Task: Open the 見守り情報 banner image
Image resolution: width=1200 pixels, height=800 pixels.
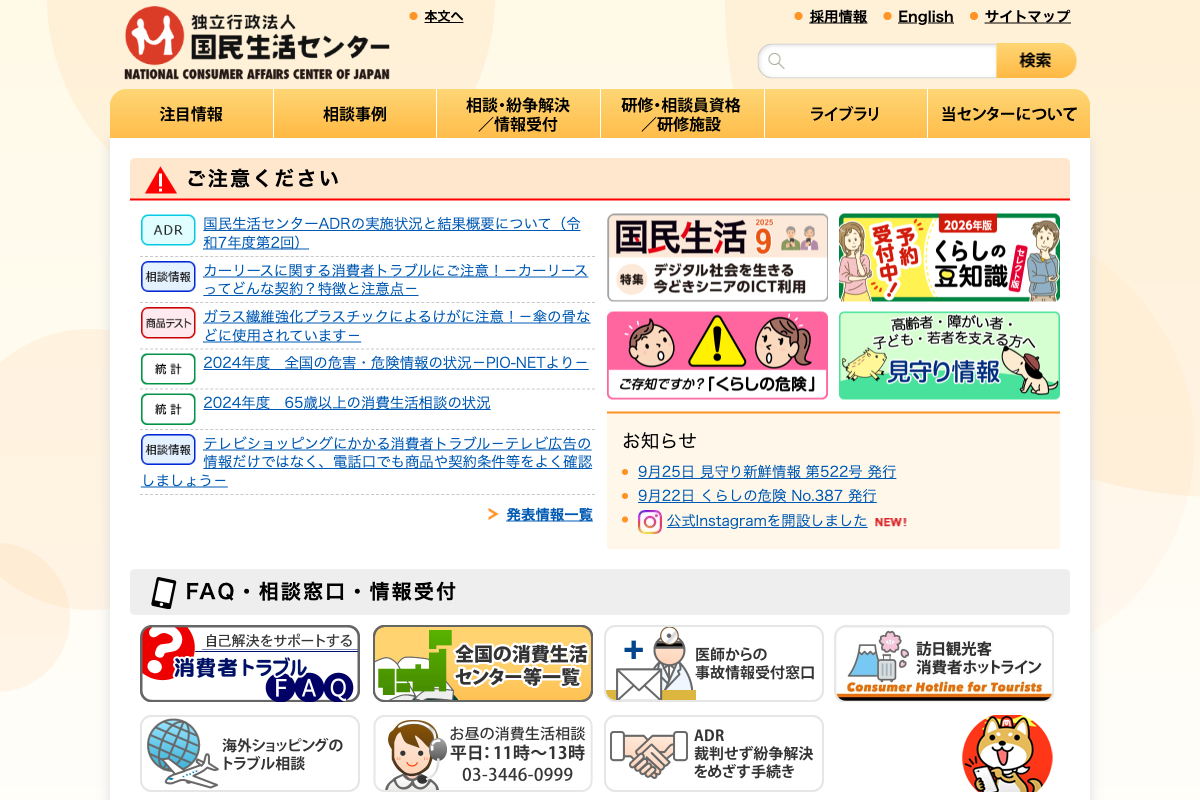Action: (x=949, y=355)
